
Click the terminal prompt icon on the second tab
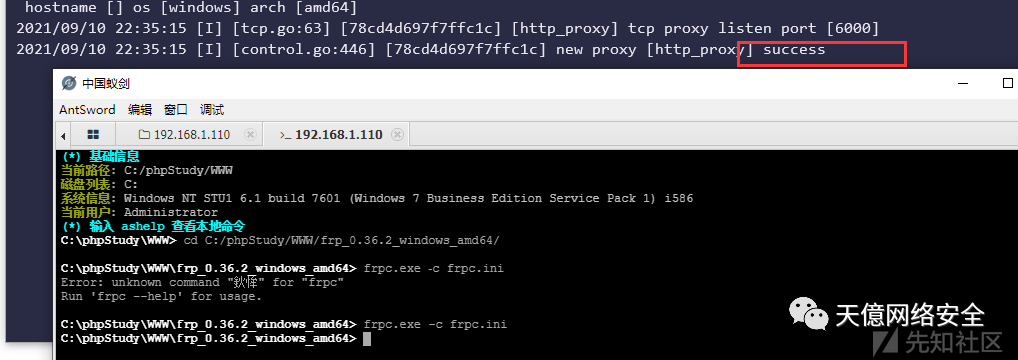coord(285,135)
